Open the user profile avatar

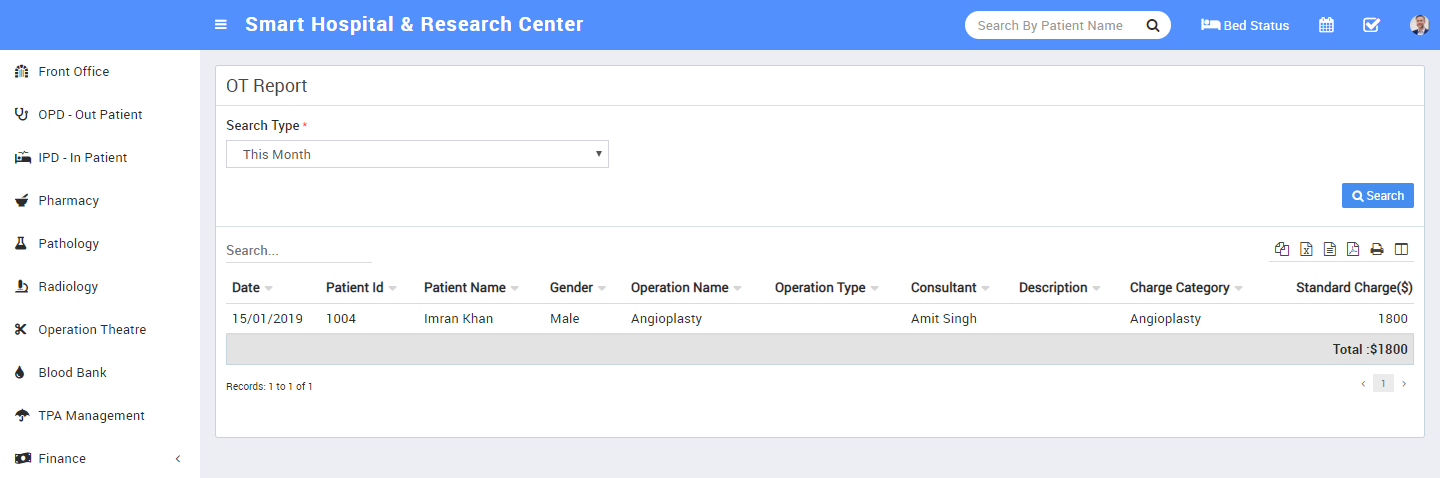click(1419, 25)
